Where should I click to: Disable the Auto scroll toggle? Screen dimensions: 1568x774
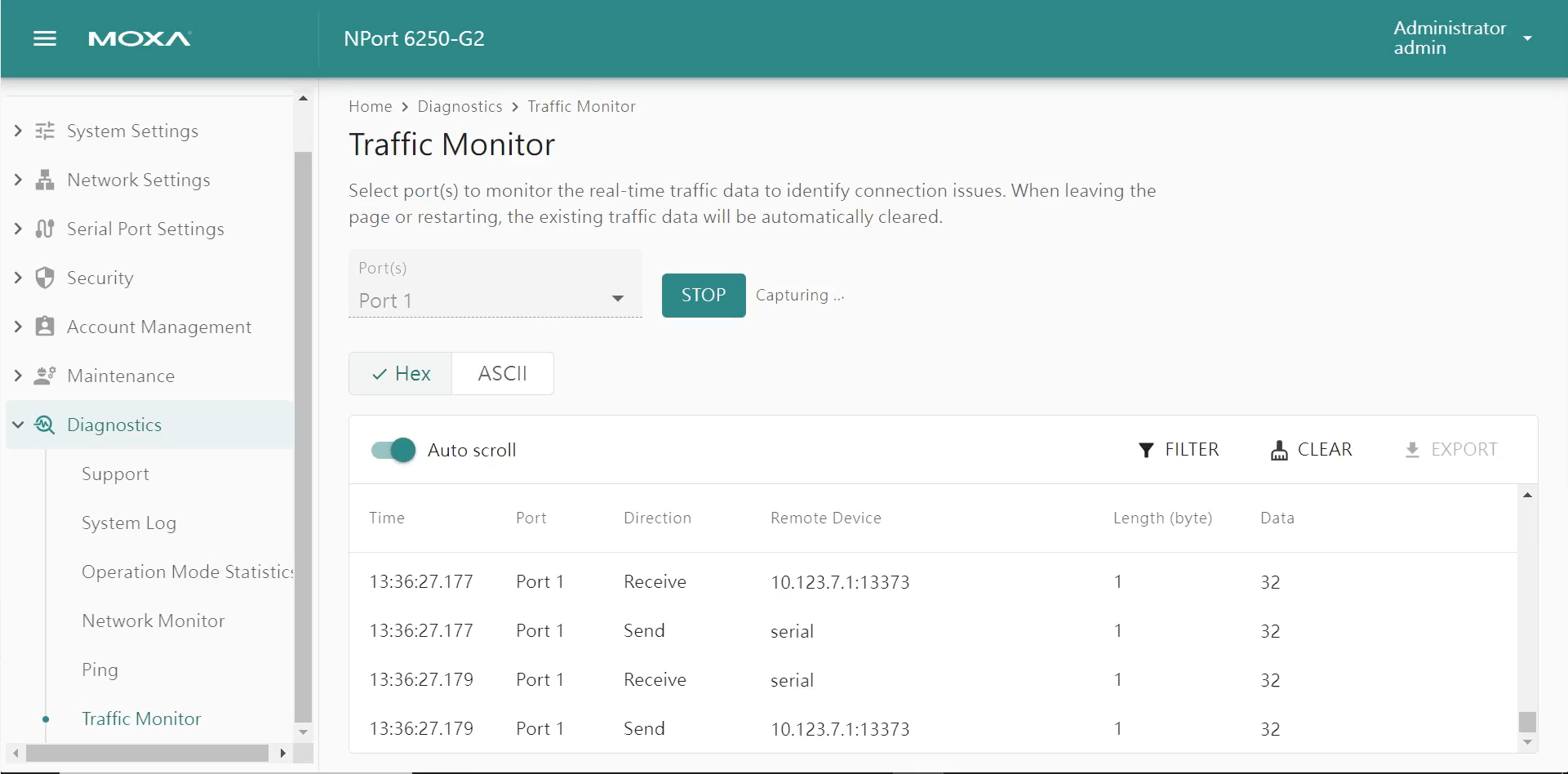pyautogui.click(x=393, y=450)
